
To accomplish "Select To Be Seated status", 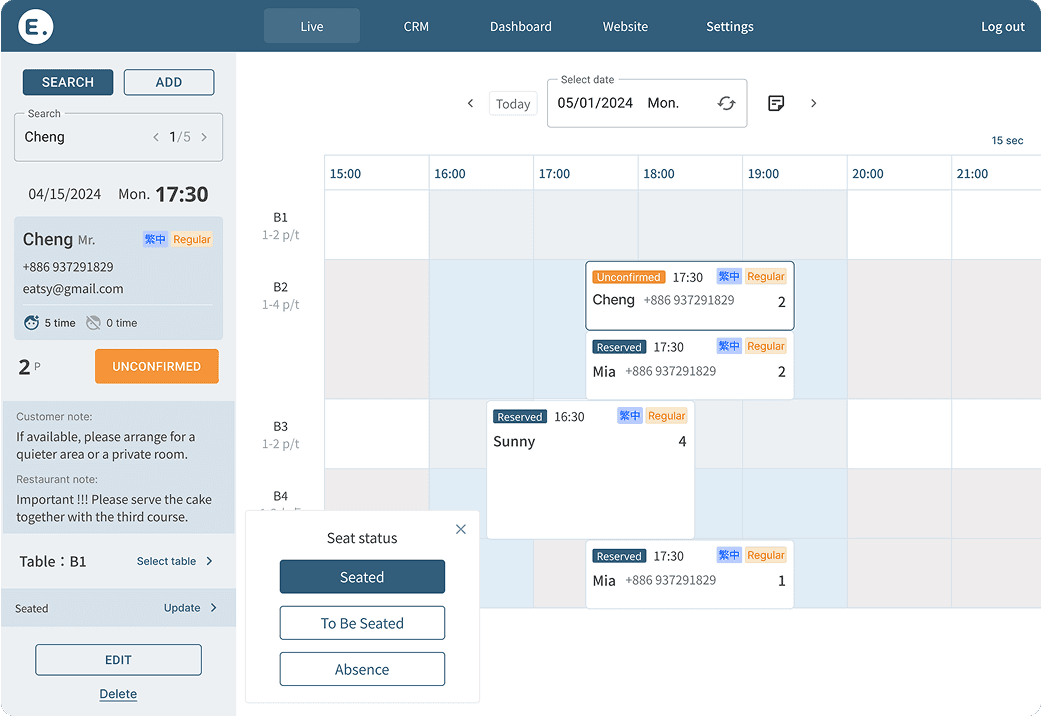I will [x=362, y=623].
